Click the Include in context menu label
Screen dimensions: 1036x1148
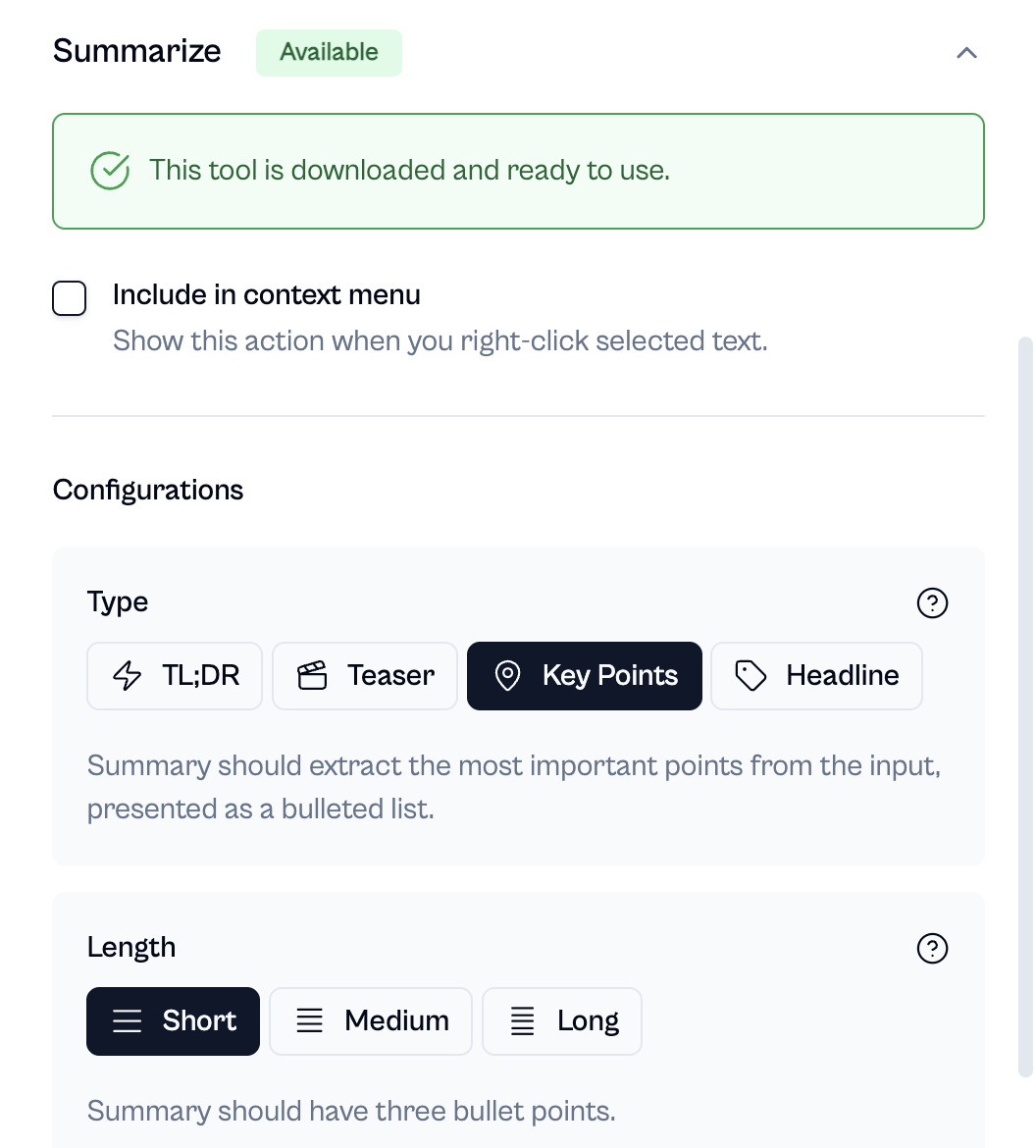267,294
